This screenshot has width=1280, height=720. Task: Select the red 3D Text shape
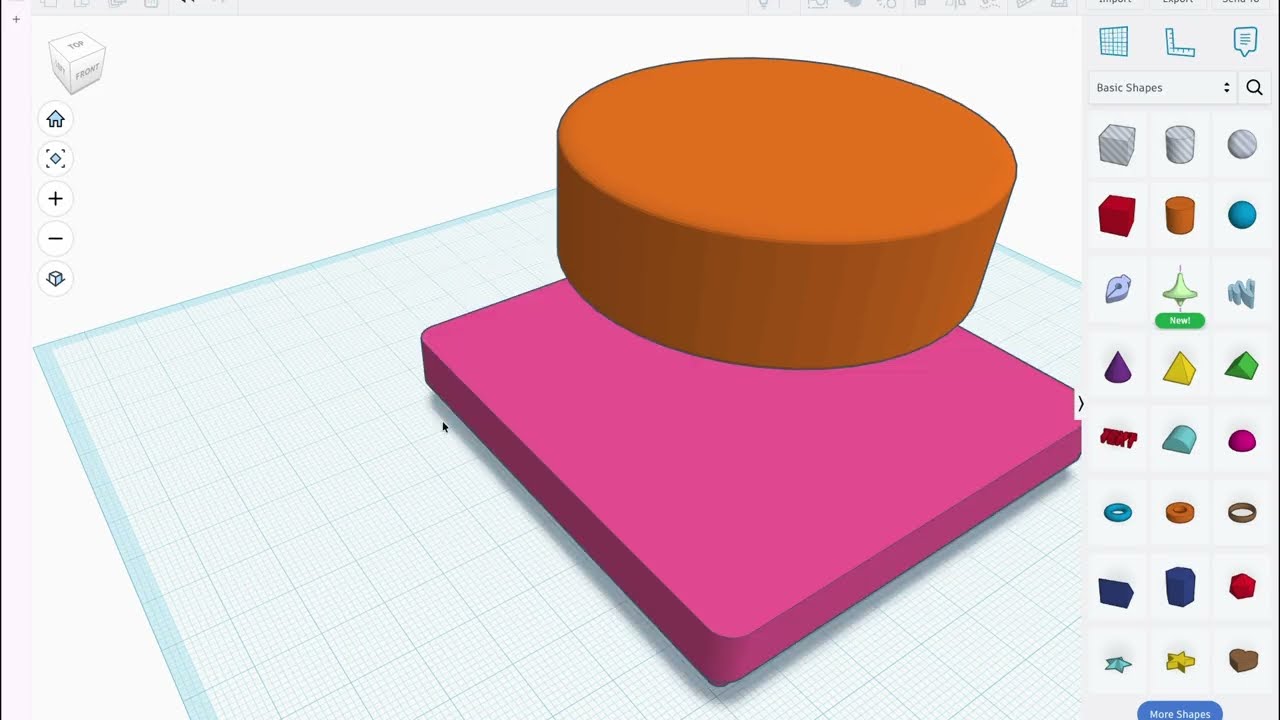tap(1118, 438)
